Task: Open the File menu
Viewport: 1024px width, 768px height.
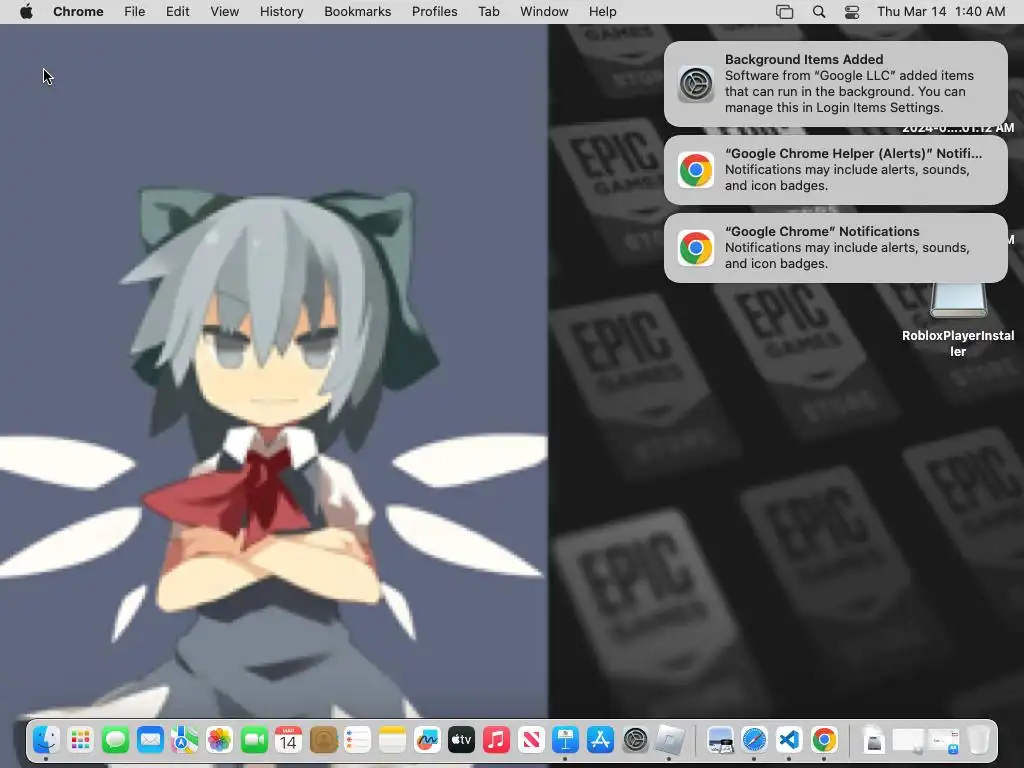Action: point(135,12)
